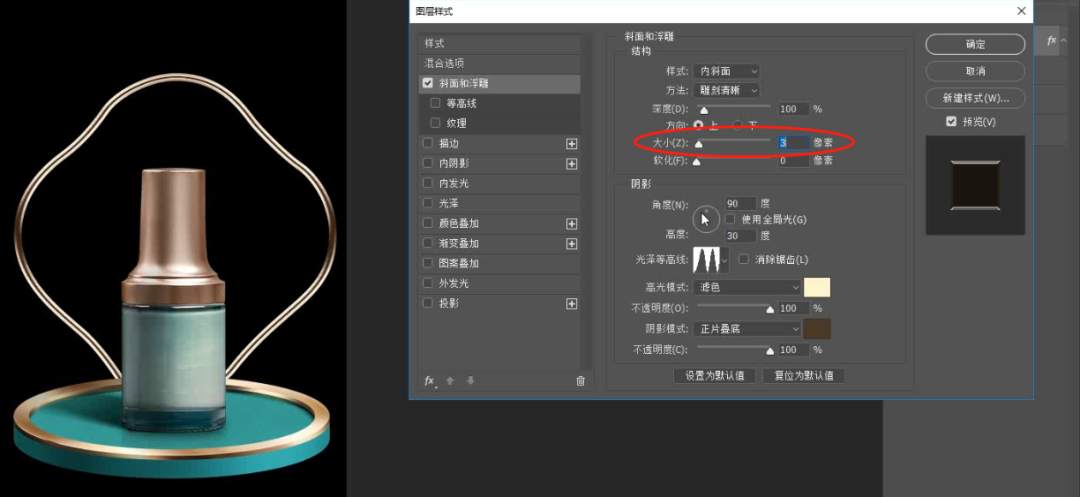The image size is (1080, 497).
Task: Click the 确定 confirm button
Action: 975,44
